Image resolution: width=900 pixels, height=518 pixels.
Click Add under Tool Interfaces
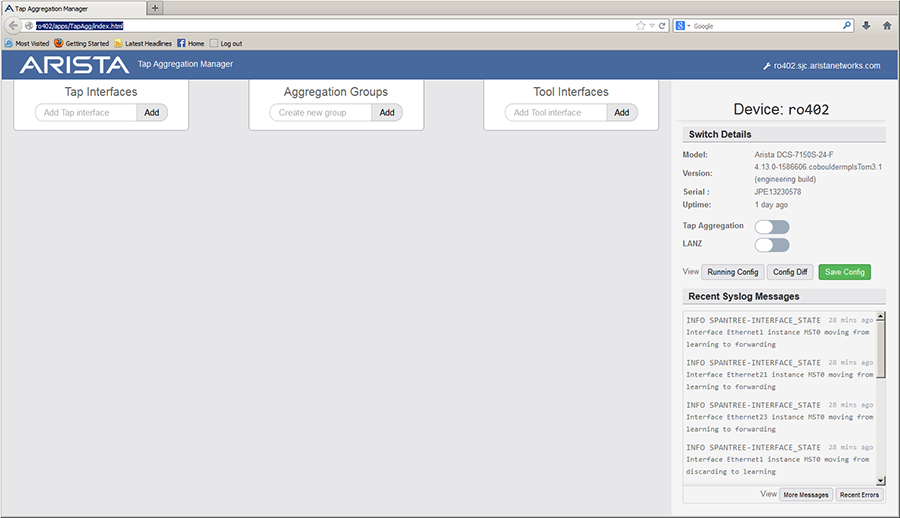[622, 113]
